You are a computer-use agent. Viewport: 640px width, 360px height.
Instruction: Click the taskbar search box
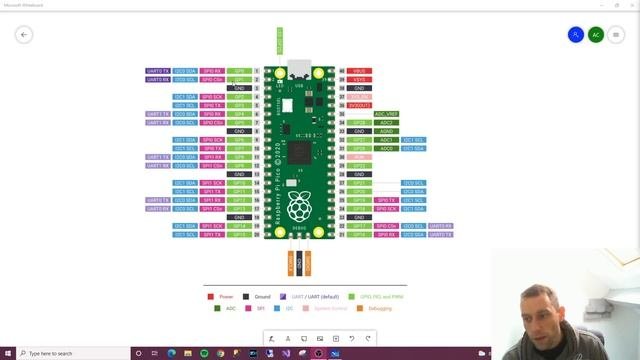pyautogui.click(x=73, y=353)
